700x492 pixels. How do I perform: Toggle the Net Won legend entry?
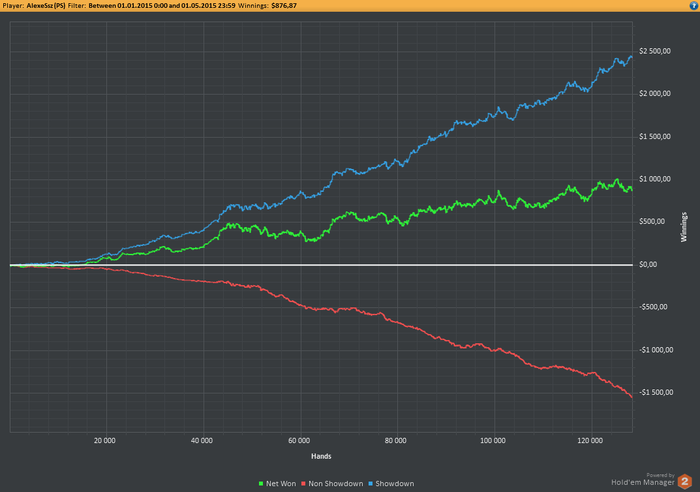point(277,484)
